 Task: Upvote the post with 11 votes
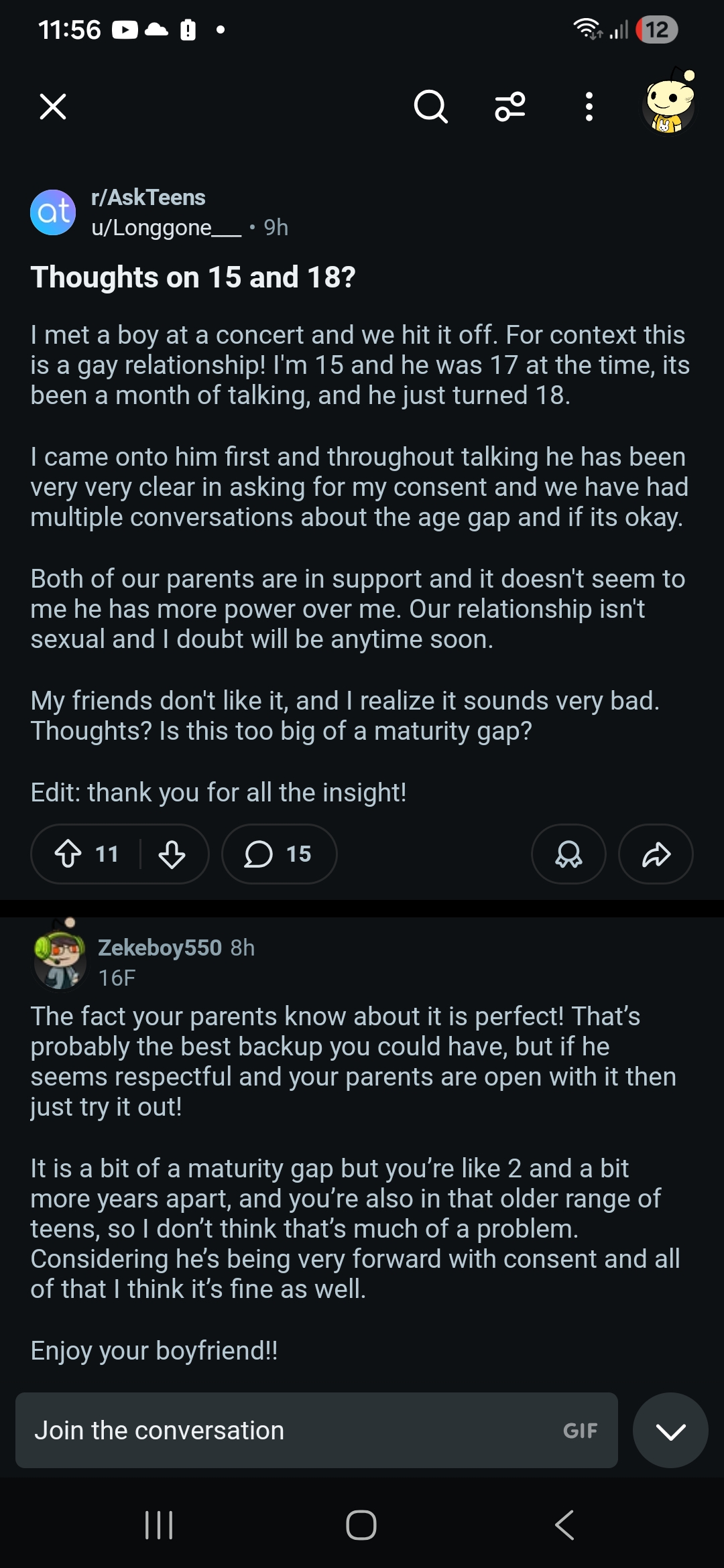tap(68, 854)
